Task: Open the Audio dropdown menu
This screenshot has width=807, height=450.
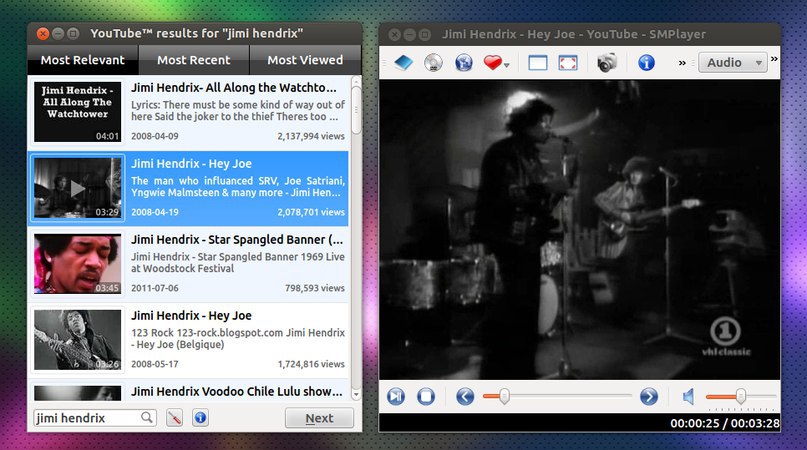Action: click(732, 63)
